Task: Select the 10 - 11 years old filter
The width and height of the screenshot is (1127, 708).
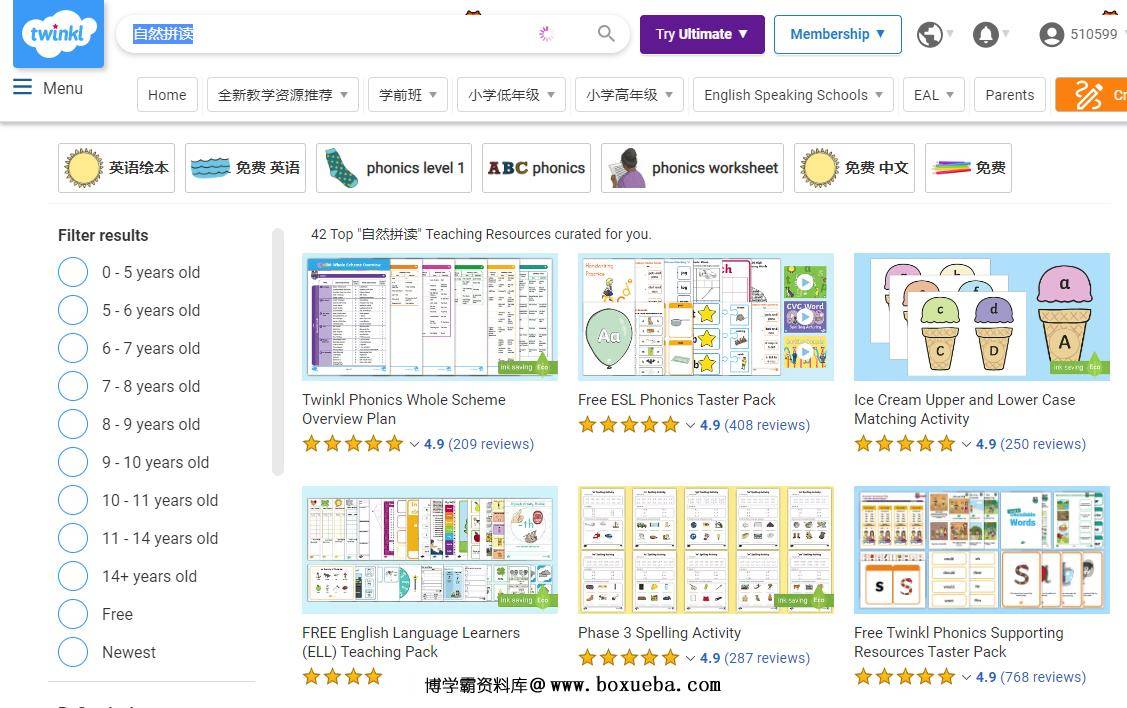Action: coord(73,500)
